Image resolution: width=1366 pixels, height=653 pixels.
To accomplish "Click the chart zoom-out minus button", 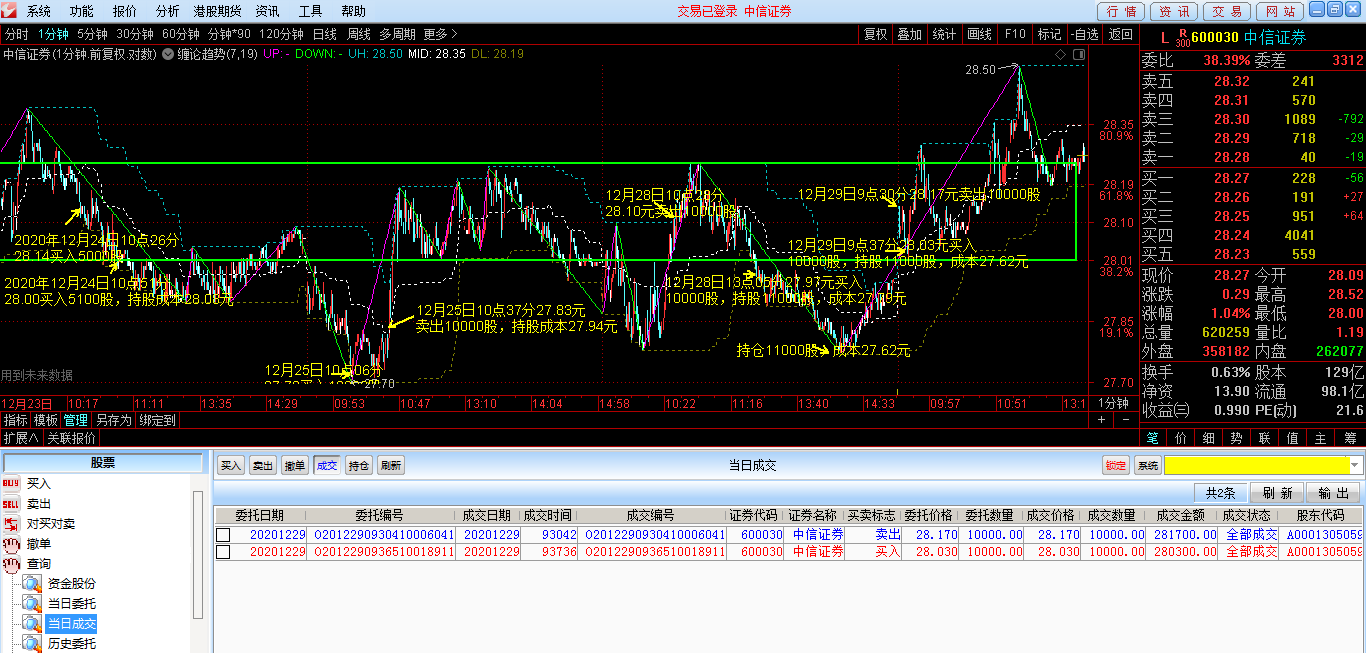I will (x=1127, y=420).
